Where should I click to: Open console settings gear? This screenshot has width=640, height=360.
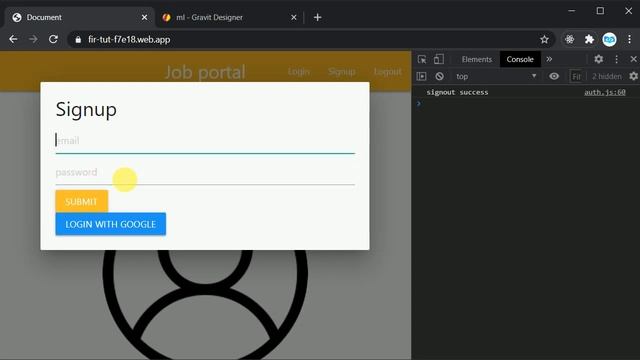click(633, 76)
